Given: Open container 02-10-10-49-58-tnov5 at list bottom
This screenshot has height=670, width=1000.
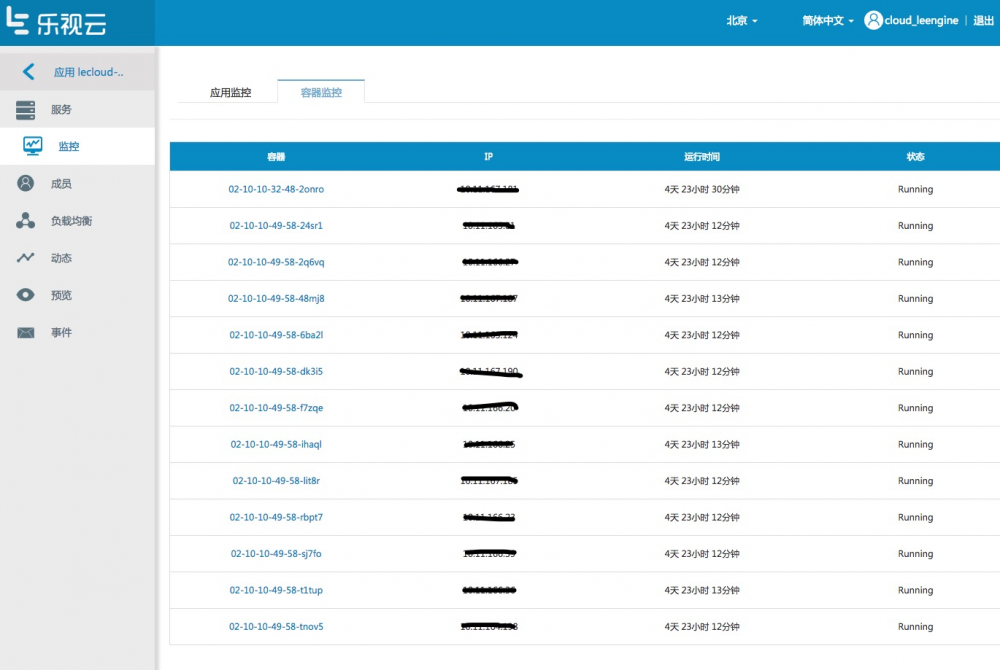Looking at the screenshot, I should click(x=277, y=626).
